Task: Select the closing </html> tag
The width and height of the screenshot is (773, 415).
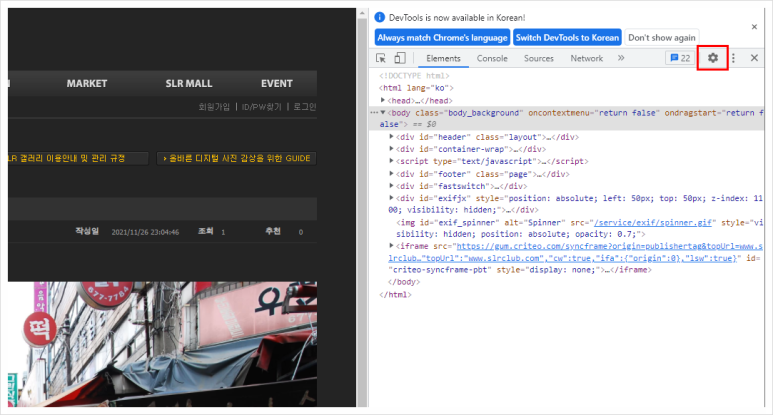Action: tap(395, 295)
